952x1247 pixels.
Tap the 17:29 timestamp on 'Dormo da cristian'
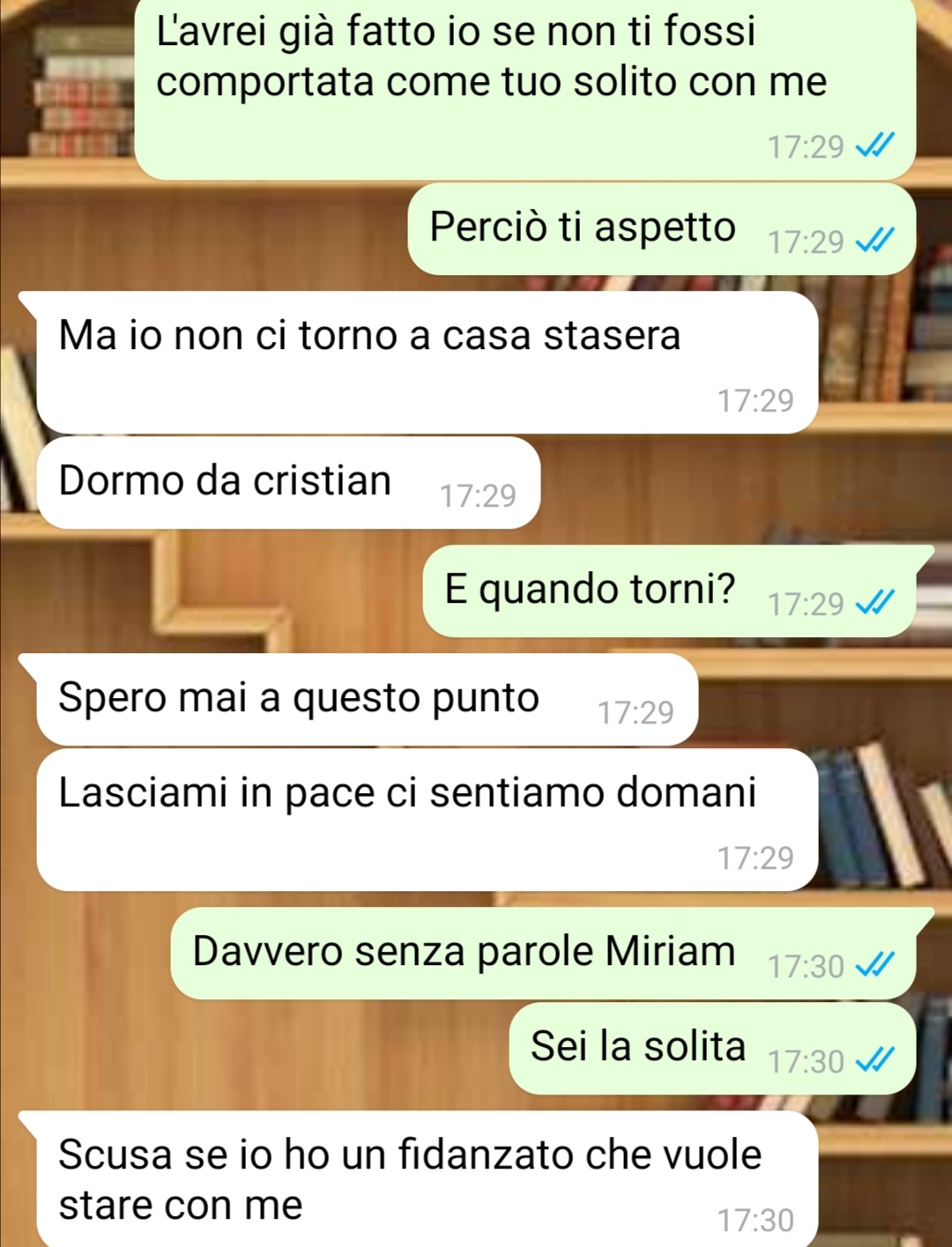click(x=478, y=495)
